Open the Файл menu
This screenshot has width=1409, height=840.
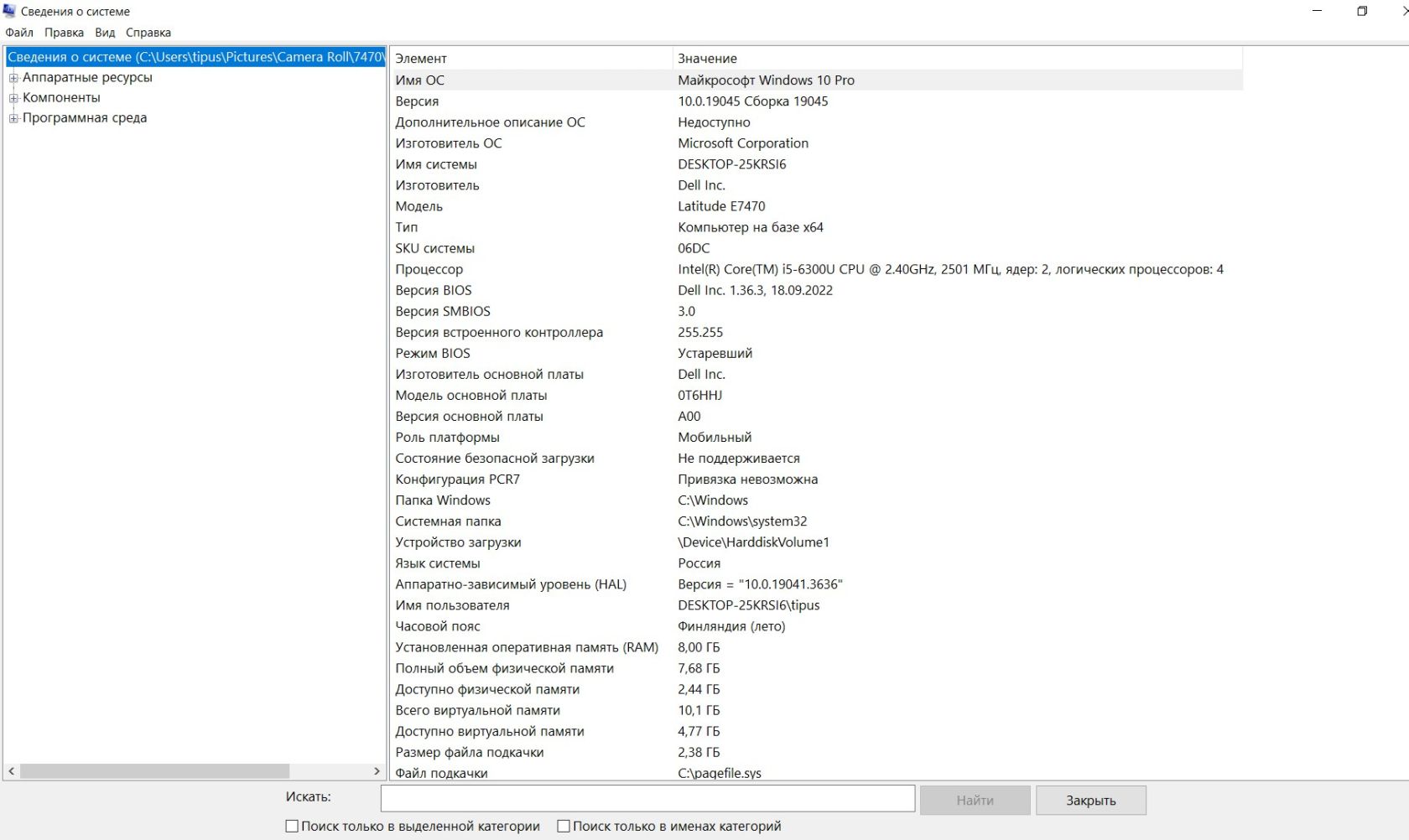pyautogui.click(x=19, y=33)
